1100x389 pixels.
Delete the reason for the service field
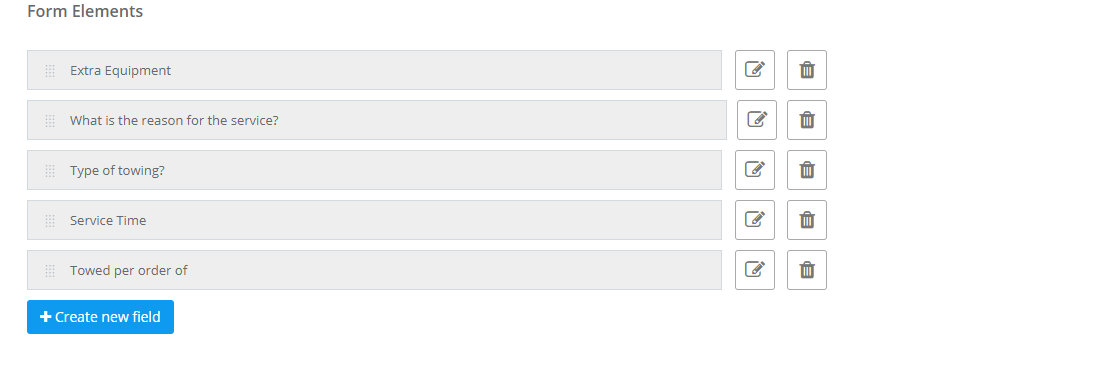tap(807, 120)
